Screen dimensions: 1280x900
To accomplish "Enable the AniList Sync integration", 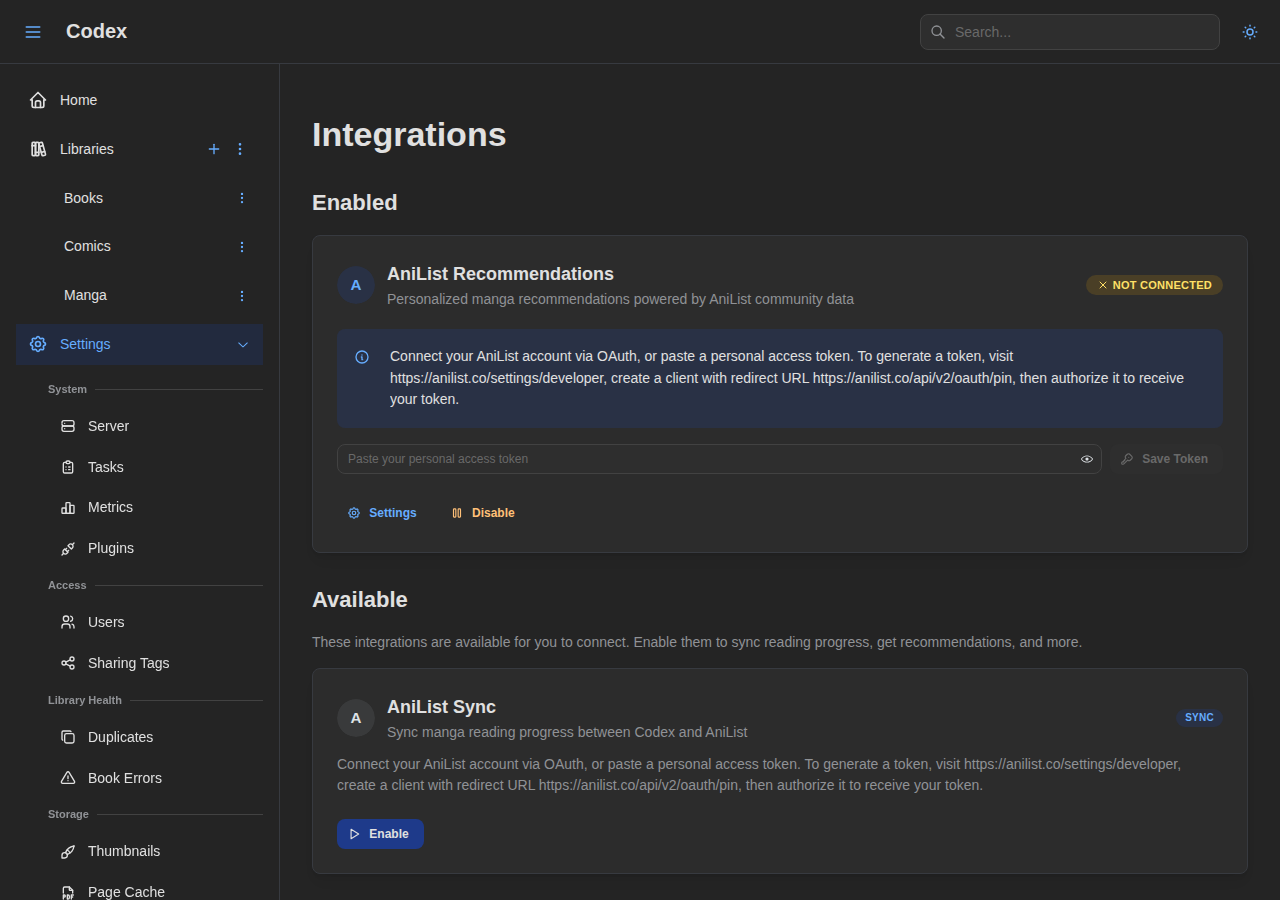I will tap(380, 834).
